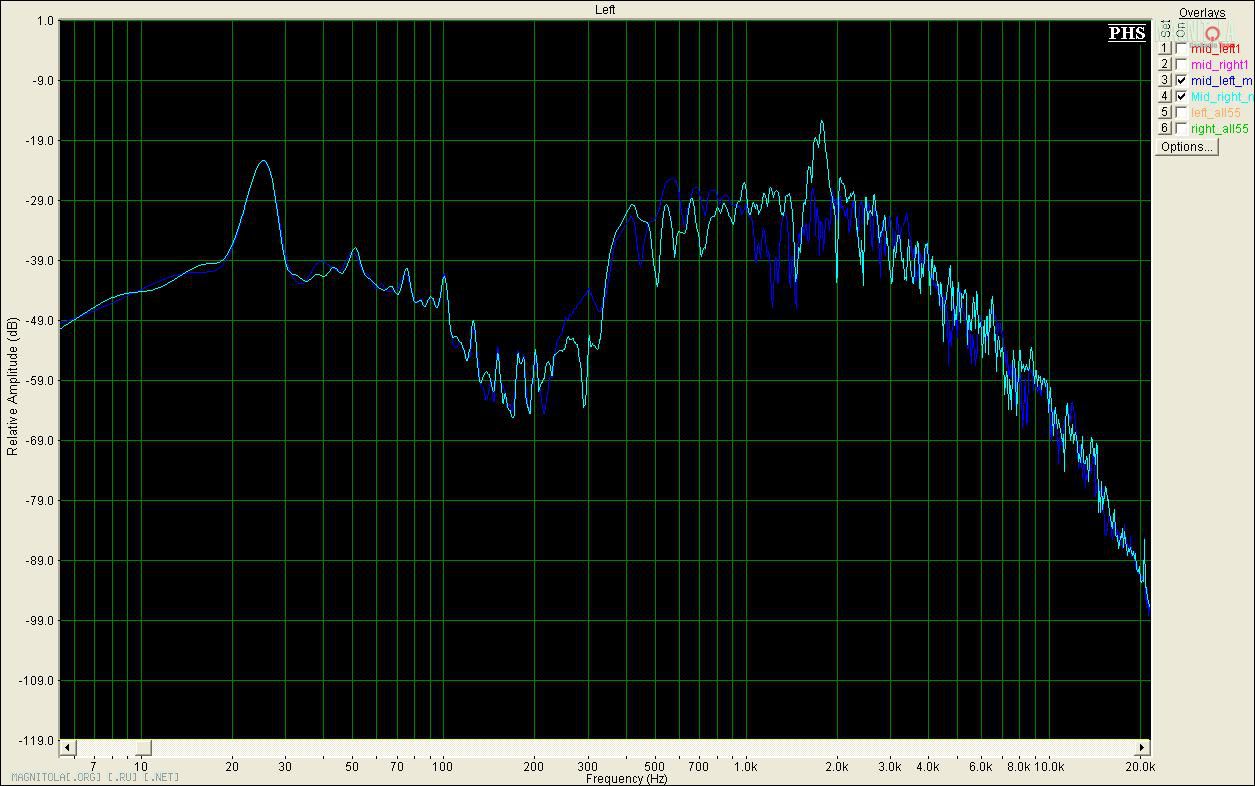Click Set button 3 for overlays
The height and width of the screenshot is (786, 1255).
[1165, 80]
